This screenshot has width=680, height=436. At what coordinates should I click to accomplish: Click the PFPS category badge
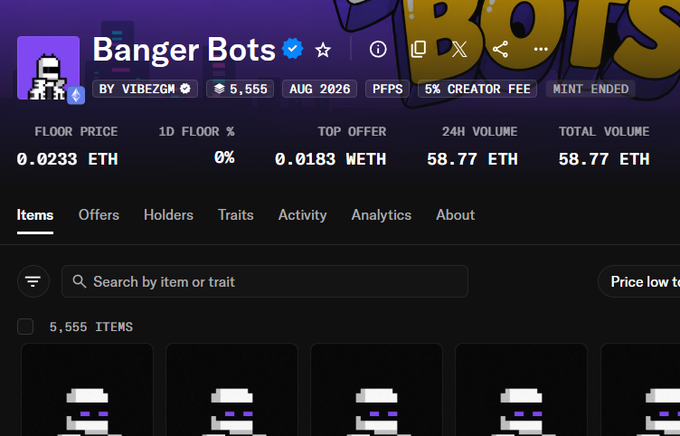pos(387,89)
